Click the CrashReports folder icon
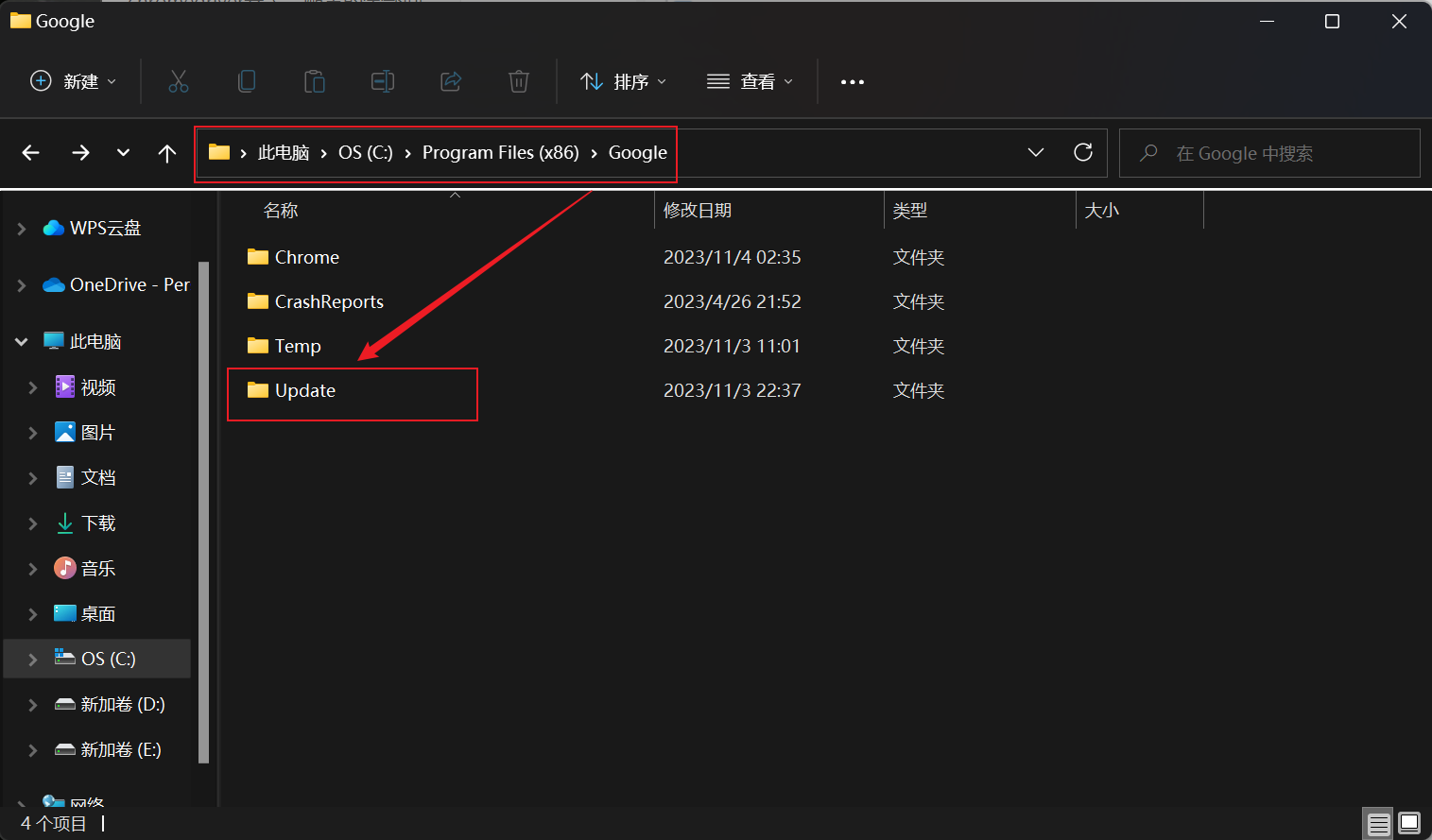Viewport: 1432px width, 840px height. click(x=258, y=301)
